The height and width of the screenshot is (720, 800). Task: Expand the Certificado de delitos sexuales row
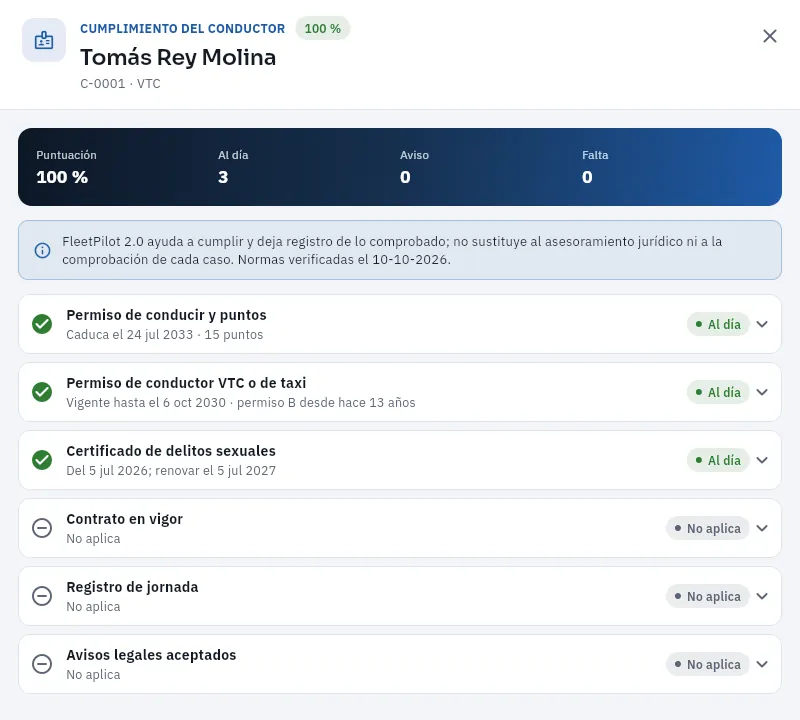pos(762,460)
